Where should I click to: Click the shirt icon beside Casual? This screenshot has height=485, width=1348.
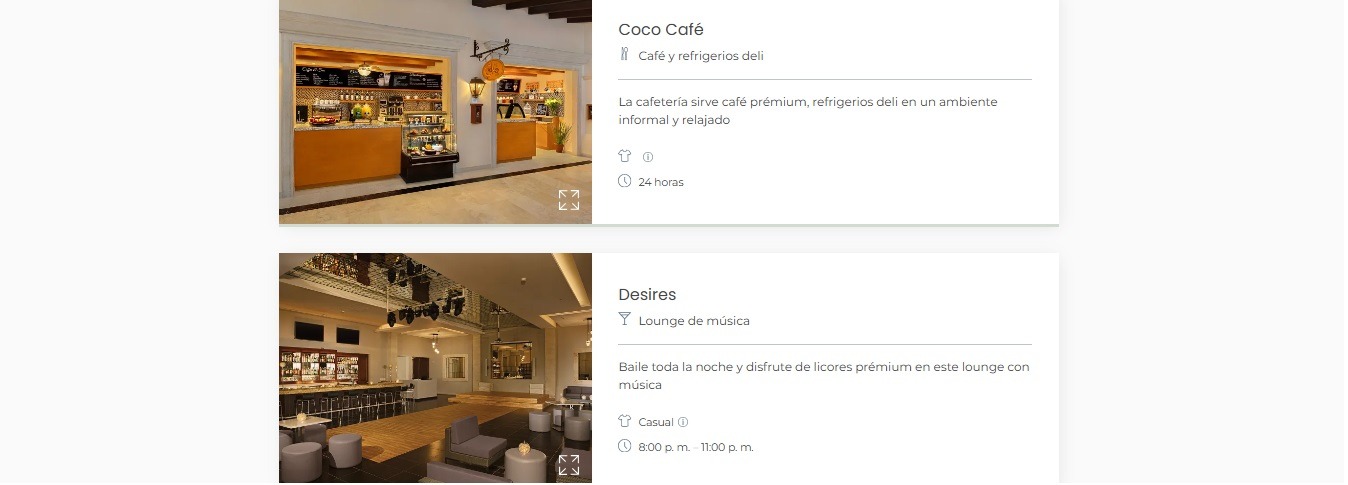click(x=625, y=421)
